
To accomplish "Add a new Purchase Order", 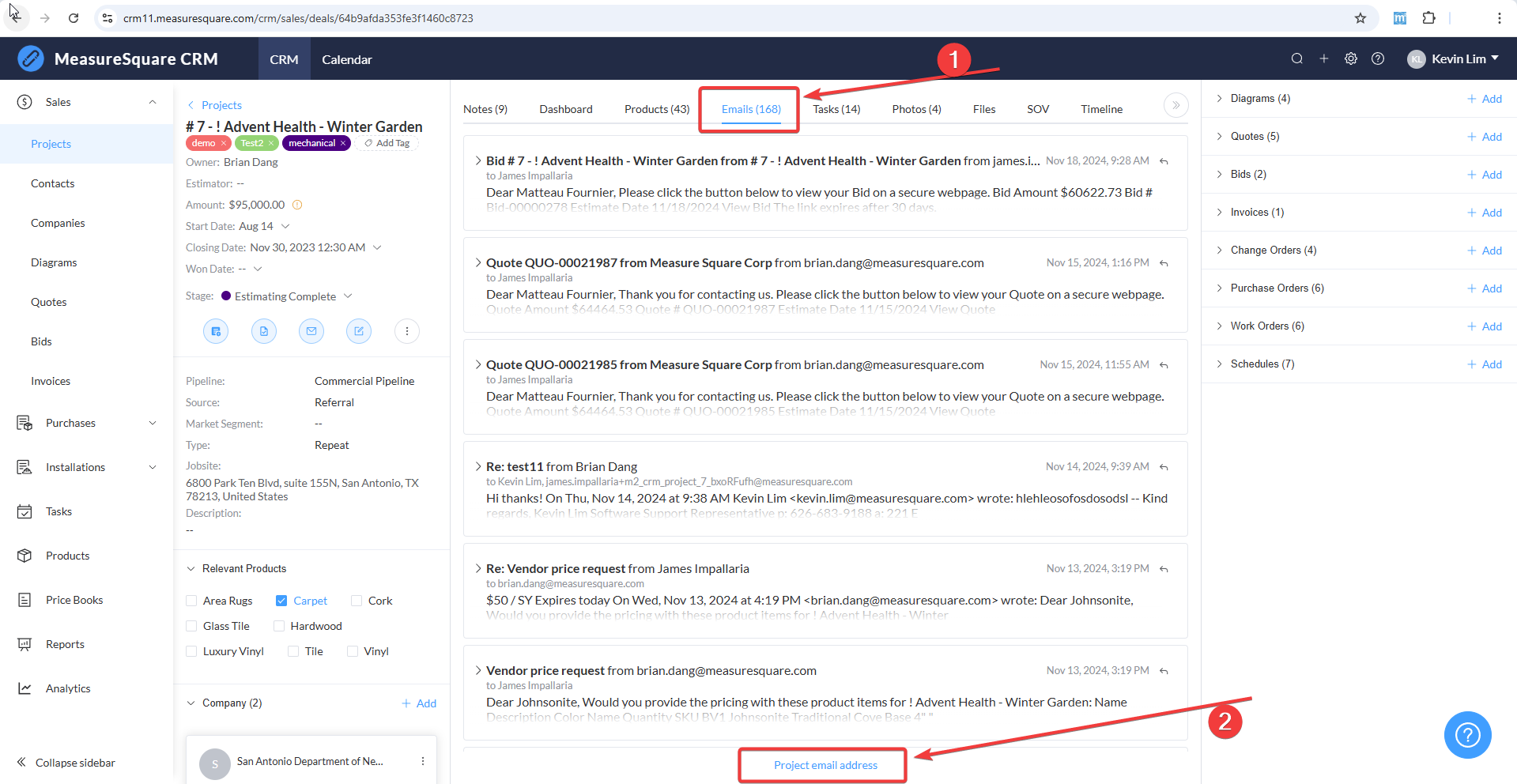I will coord(1485,288).
